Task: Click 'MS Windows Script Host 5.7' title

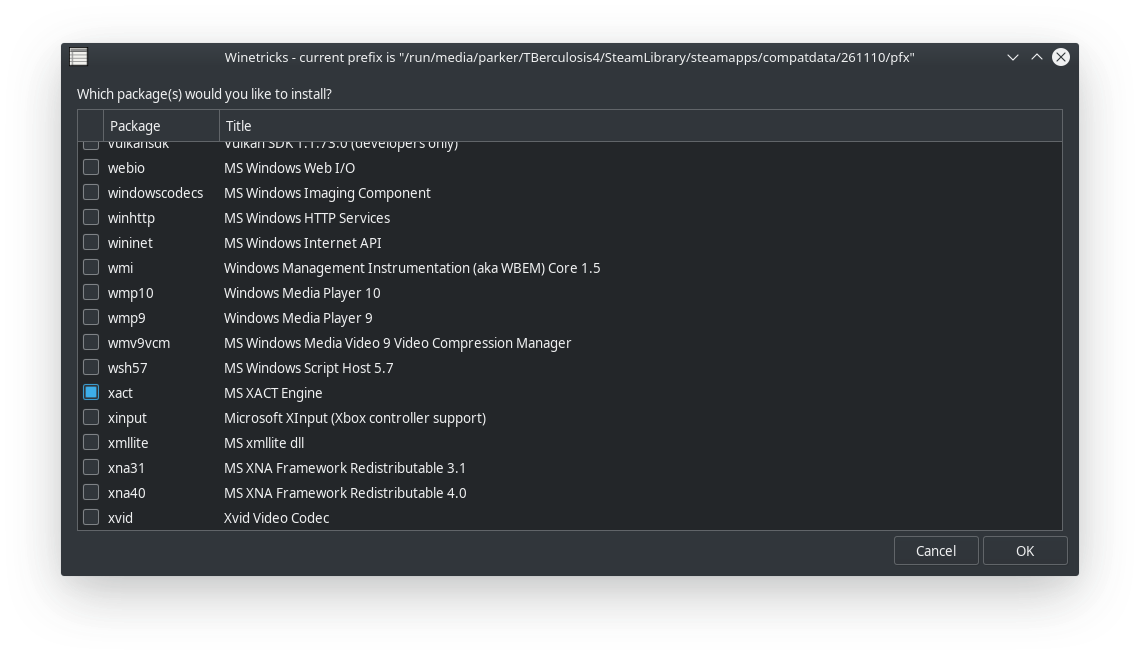Action: point(308,368)
